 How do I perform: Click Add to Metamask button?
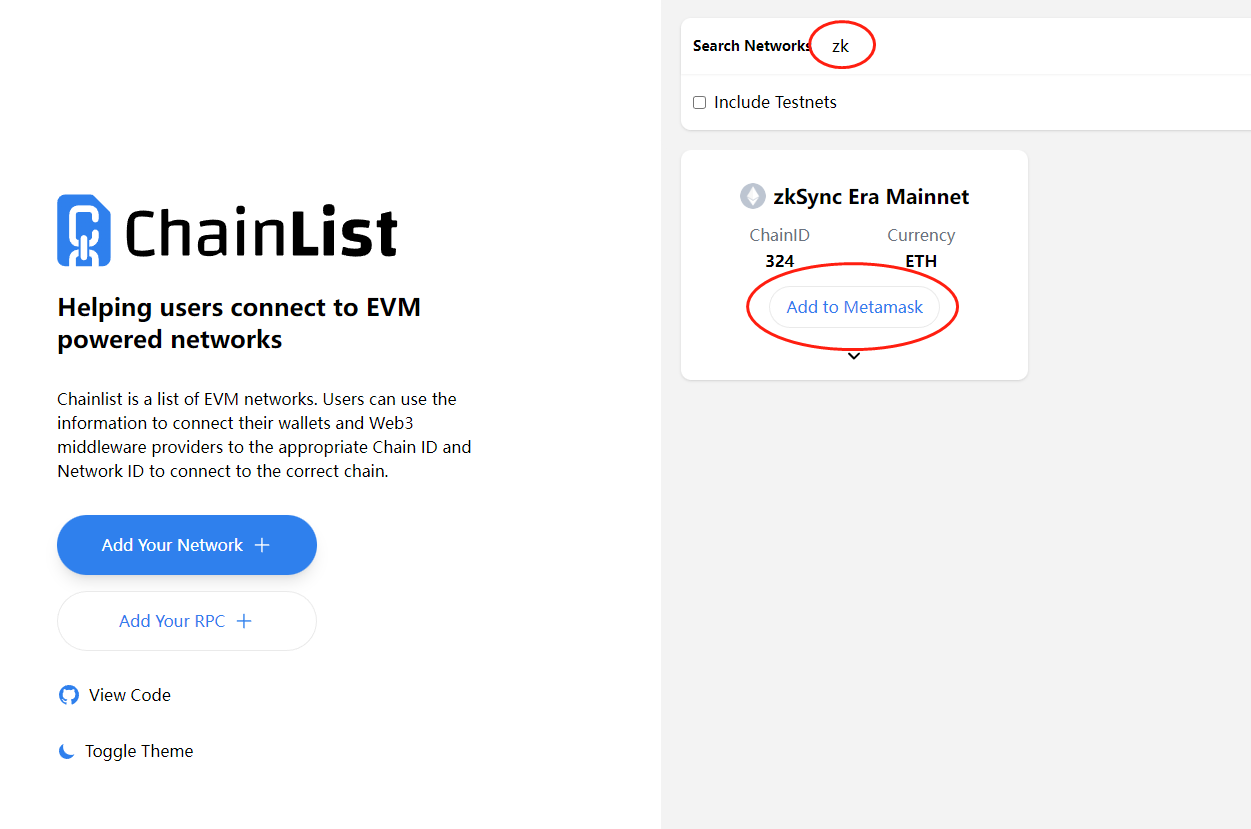[854, 307]
